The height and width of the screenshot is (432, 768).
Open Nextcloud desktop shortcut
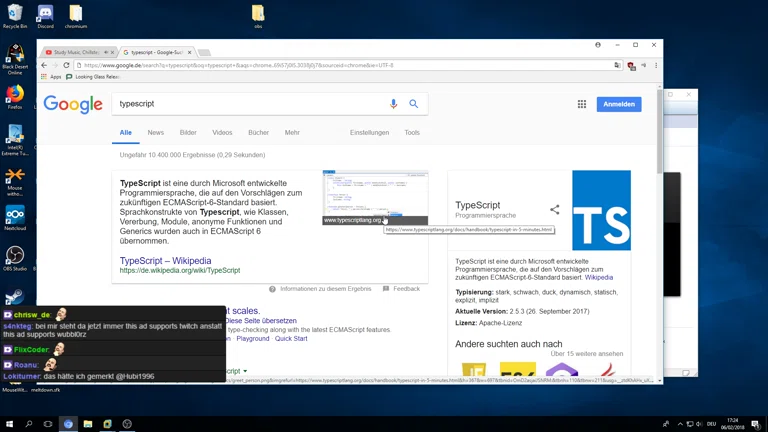pos(15,218)
